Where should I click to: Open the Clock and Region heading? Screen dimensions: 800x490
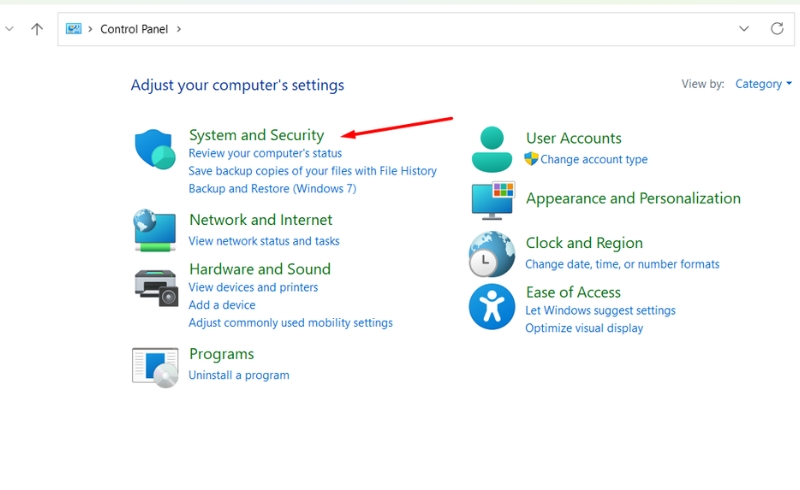coord(584,243)
